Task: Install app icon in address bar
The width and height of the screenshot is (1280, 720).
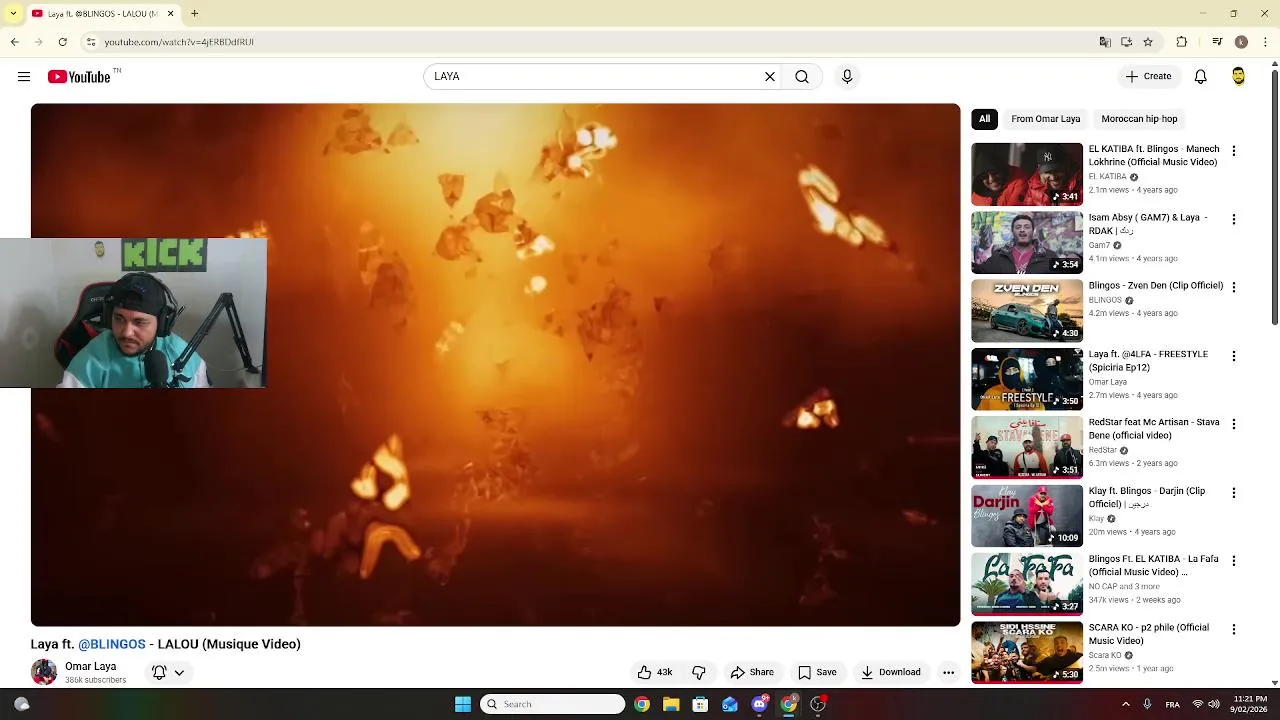Action: 1126,42
